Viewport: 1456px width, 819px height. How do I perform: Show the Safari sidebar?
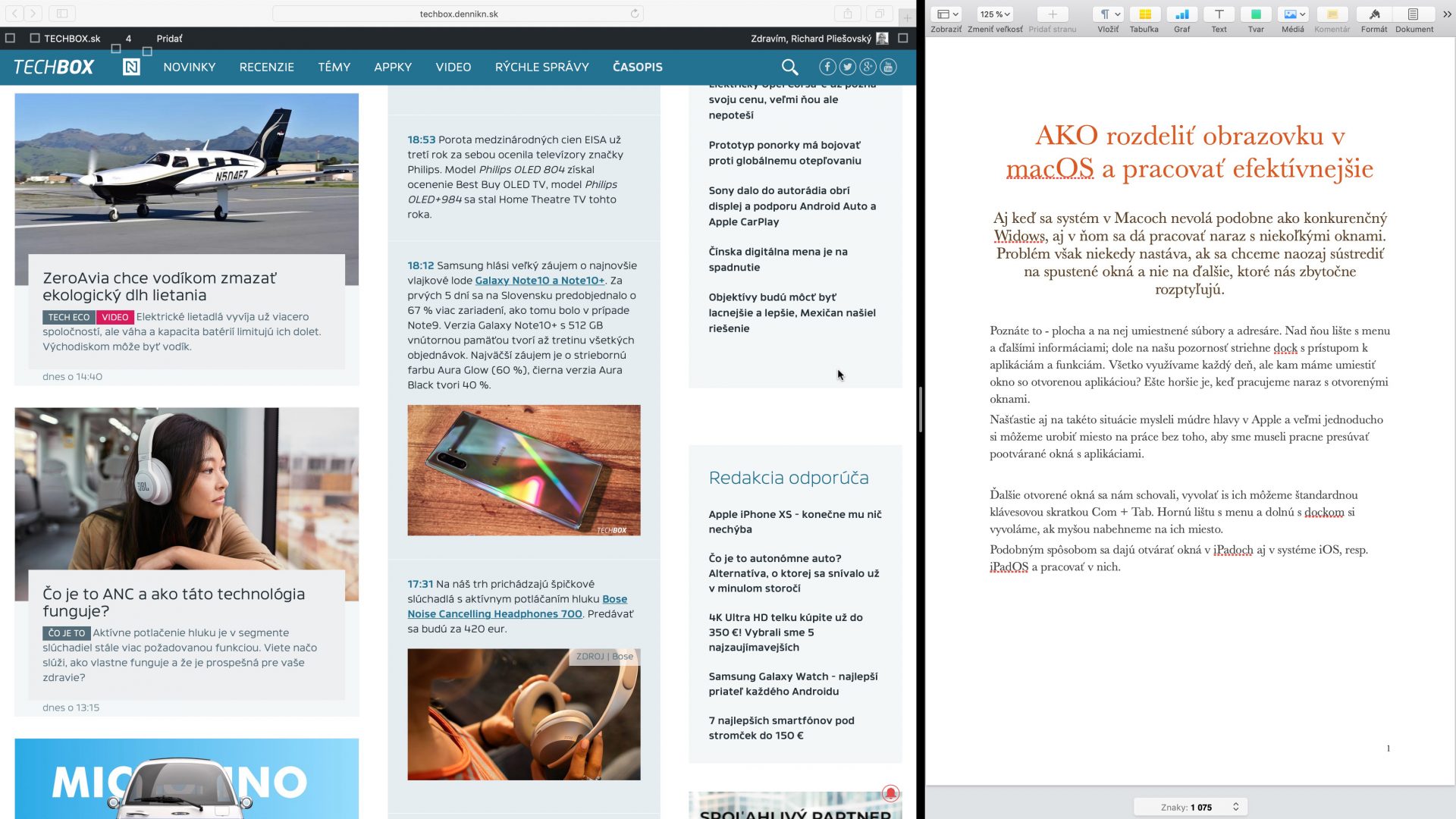point(62,14)
